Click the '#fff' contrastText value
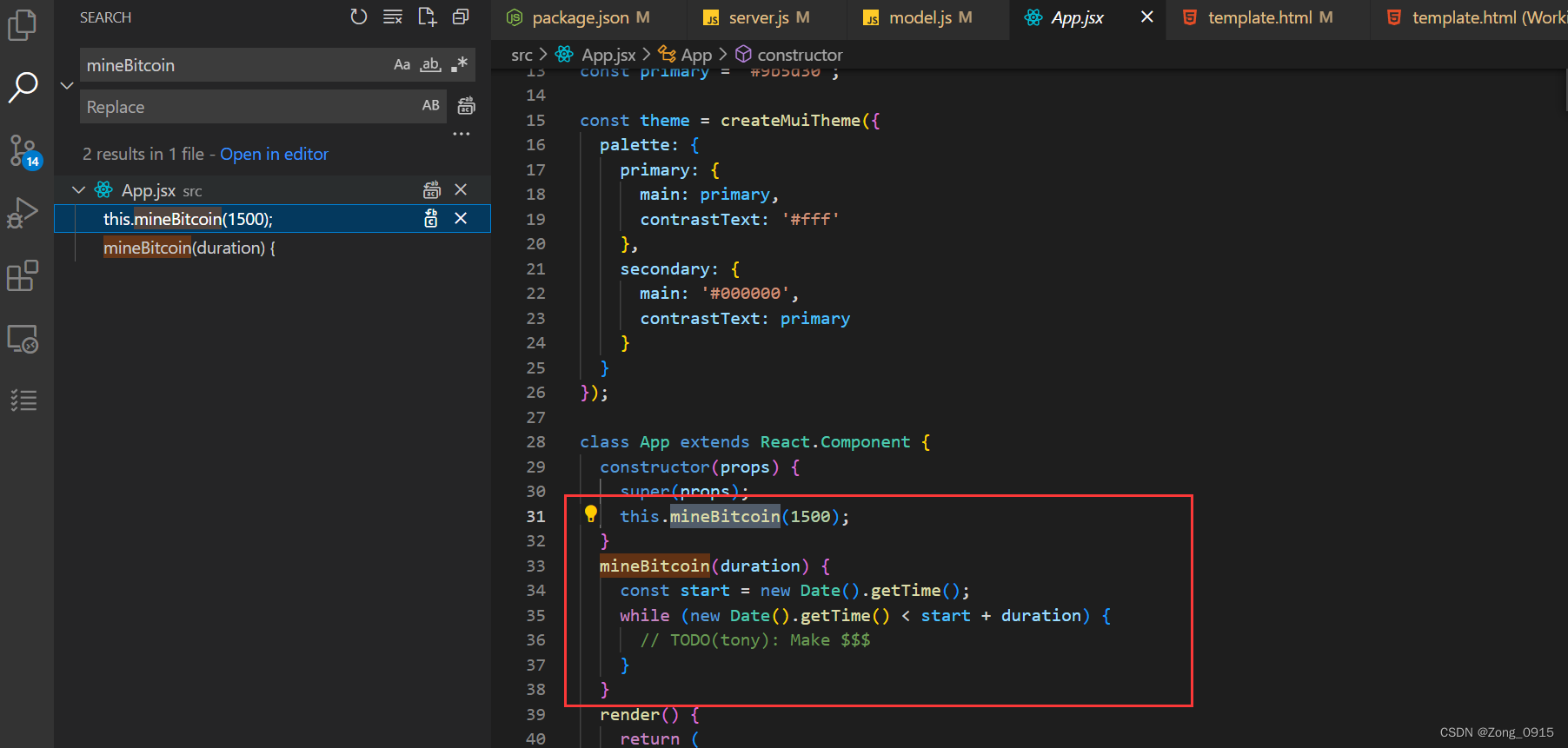Image resolution: width=1568 pixels, height=748 pixels. [x=810, y=220]
